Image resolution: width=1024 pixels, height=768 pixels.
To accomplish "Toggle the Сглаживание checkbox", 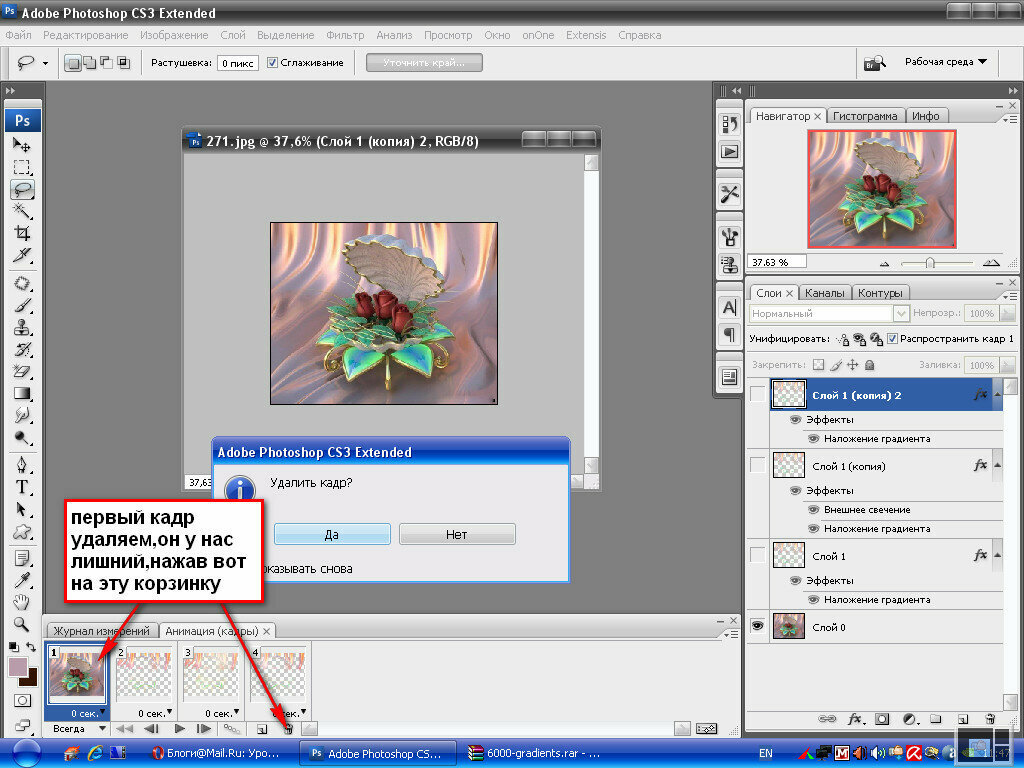I will pyautogui.click(x=272, y=63).
